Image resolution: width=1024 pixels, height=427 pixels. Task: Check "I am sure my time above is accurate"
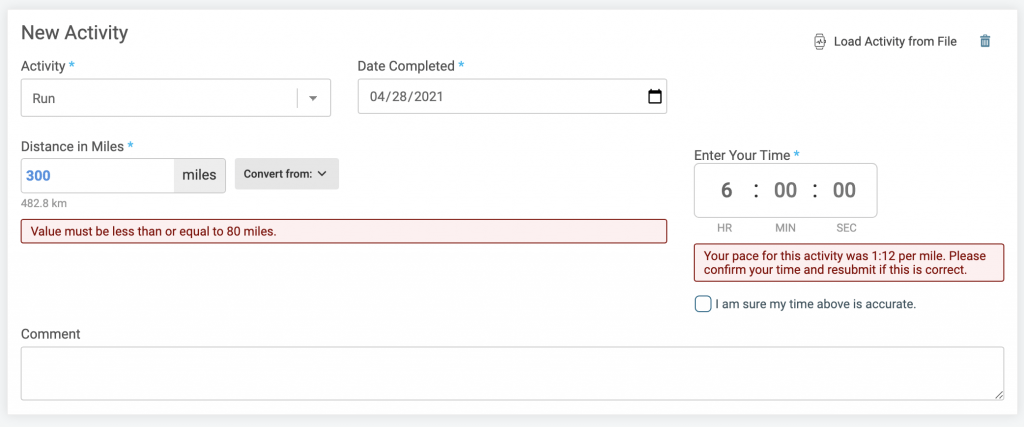tap(703, 304)
